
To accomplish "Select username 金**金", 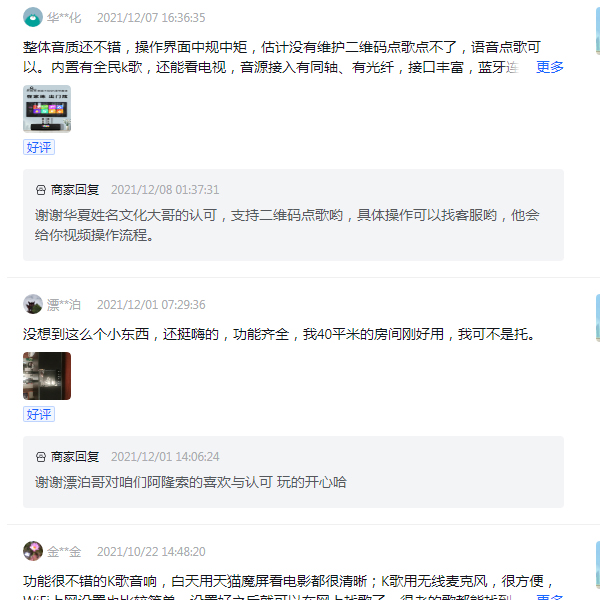I will (64, 551).
